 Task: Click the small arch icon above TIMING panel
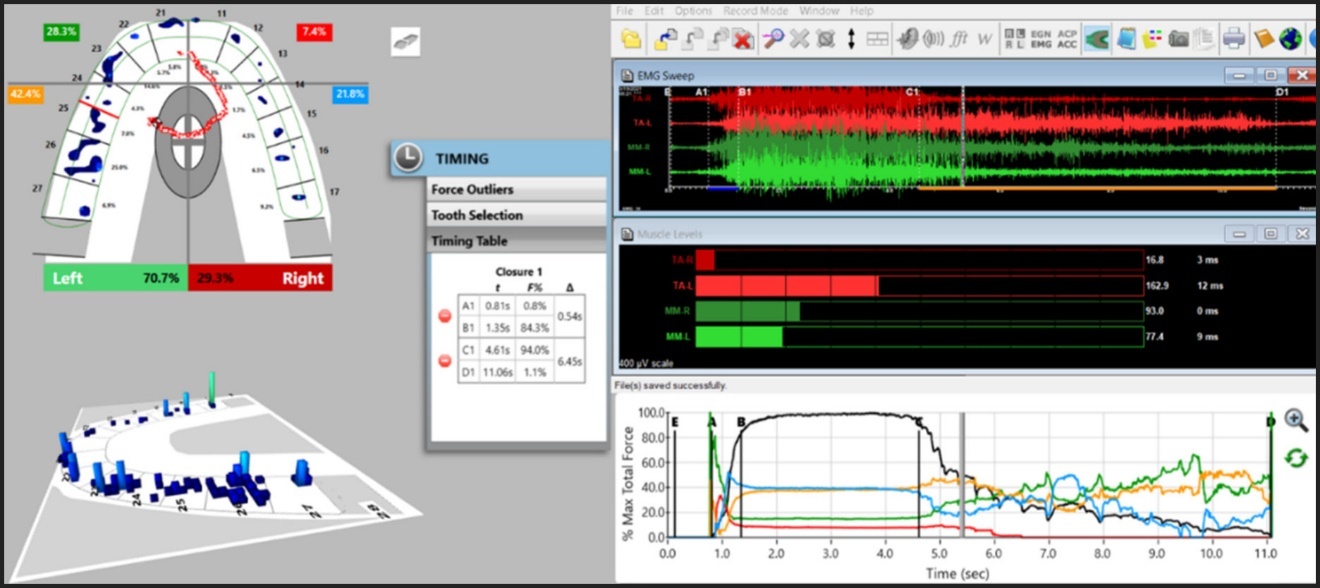click(x=405, y=41)
